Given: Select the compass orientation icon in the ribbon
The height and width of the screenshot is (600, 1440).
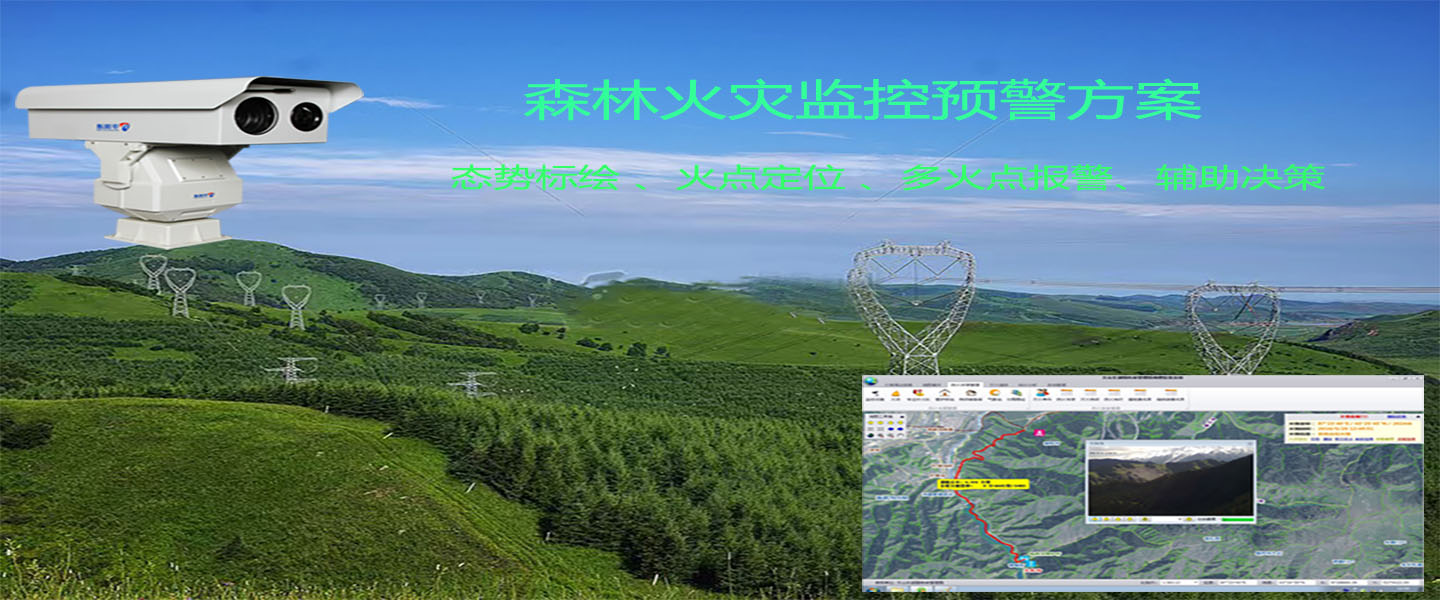Looking at the screenshot, I should click(x=971, y=393).
